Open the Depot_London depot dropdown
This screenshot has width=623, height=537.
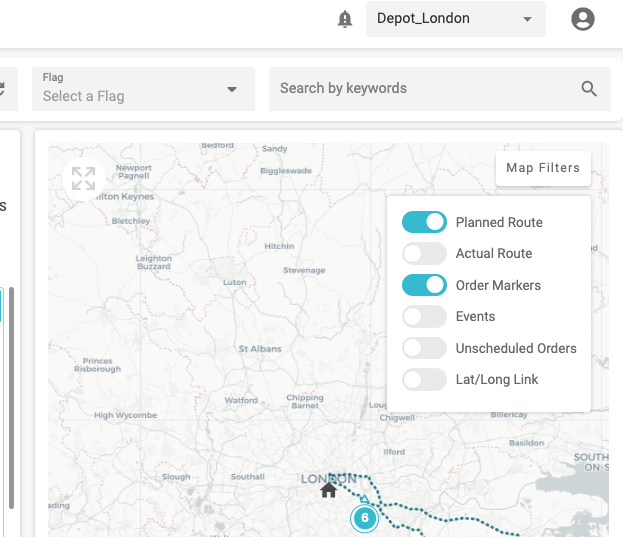pos(455,19)
